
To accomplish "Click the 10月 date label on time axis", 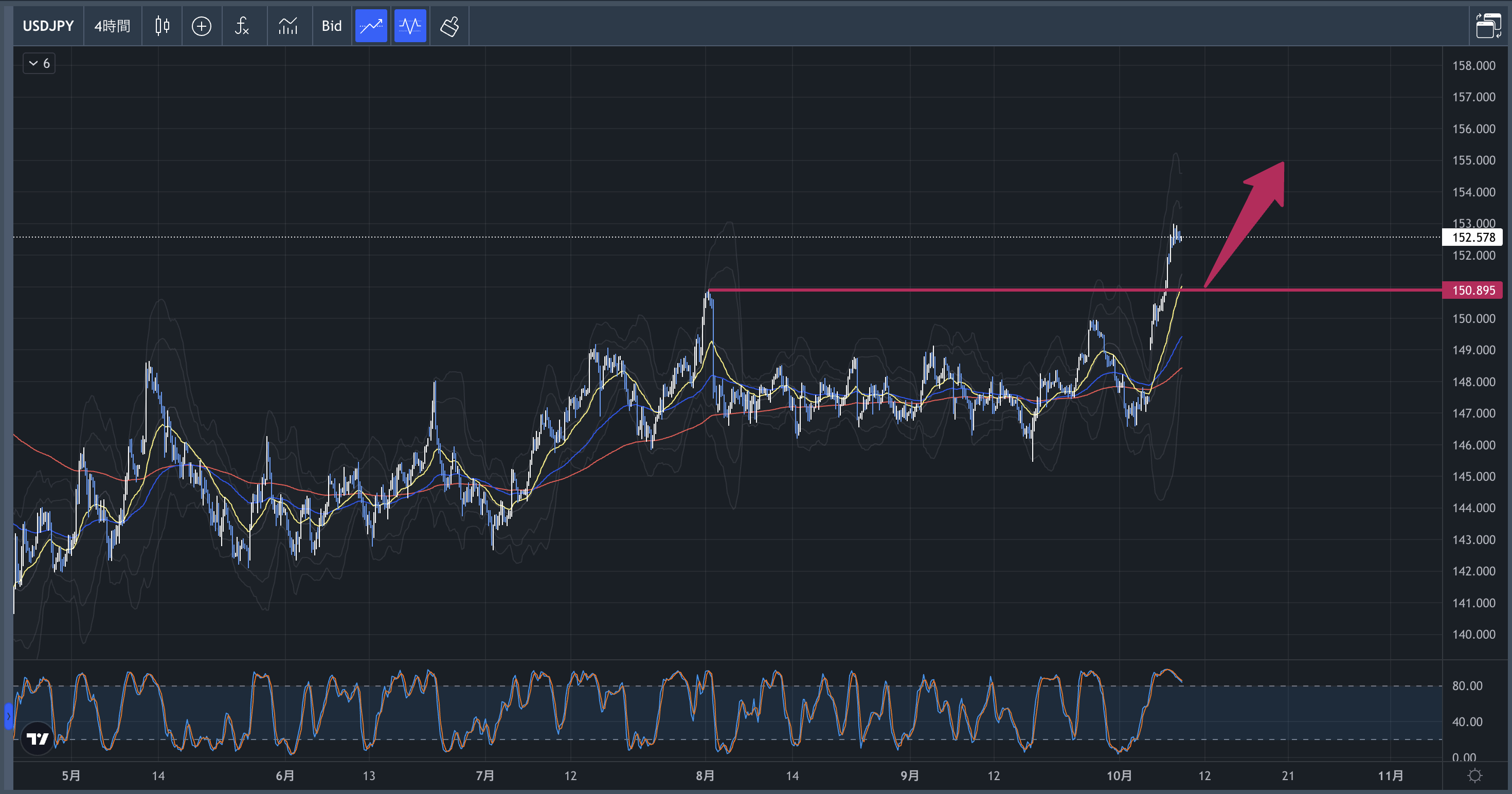I will tap(1119, 776).
